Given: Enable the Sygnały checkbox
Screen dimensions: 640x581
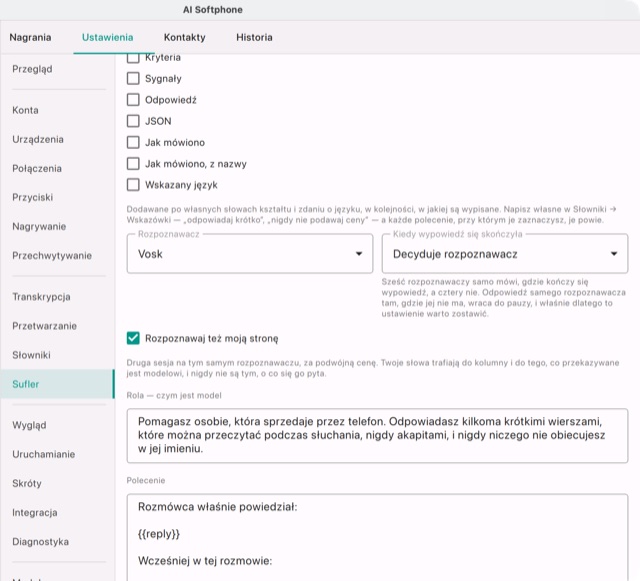Looking at the screenshot, I should (133, 78).
